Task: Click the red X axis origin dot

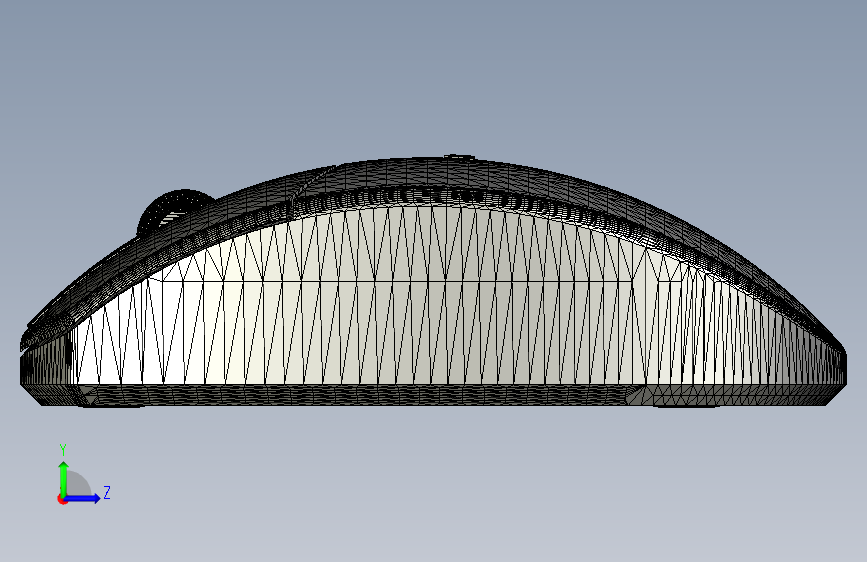Action: (62, 499)
